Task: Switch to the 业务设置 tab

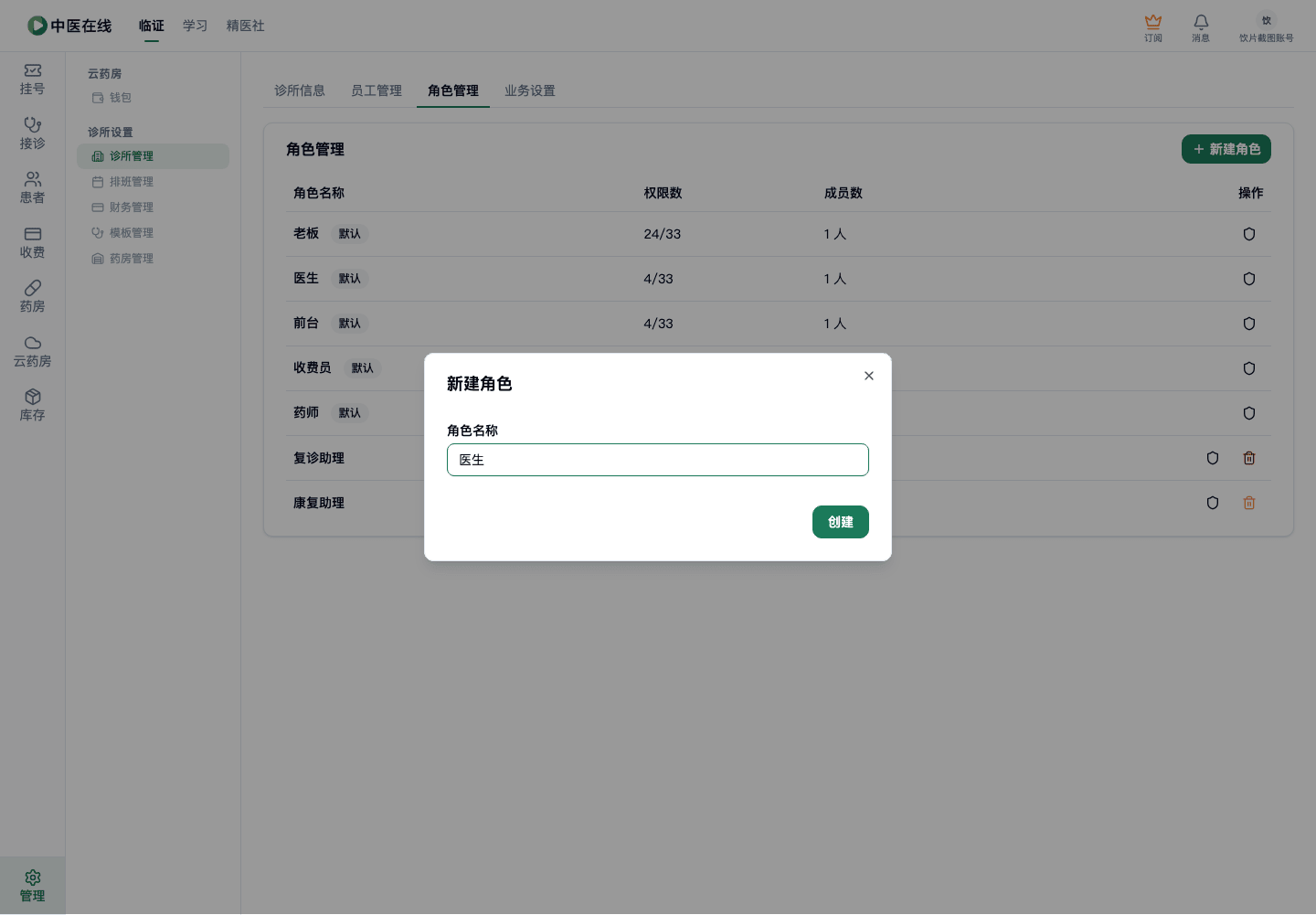Action: coord(530,90)
